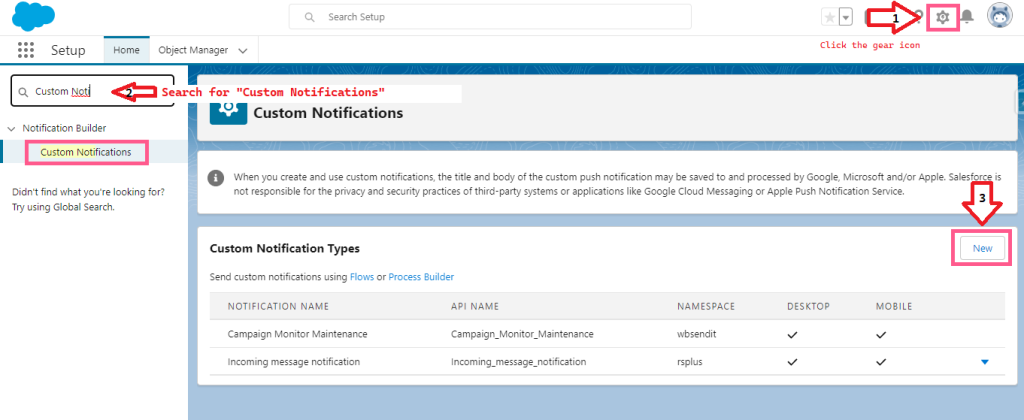
Task: Open the App Launcher grid
Action: pos(26,50)
